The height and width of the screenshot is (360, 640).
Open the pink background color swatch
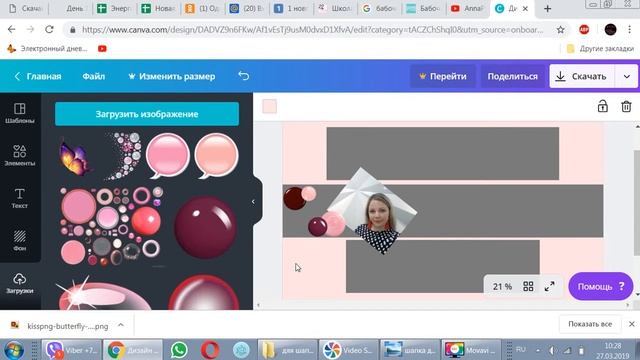(269, 107)
